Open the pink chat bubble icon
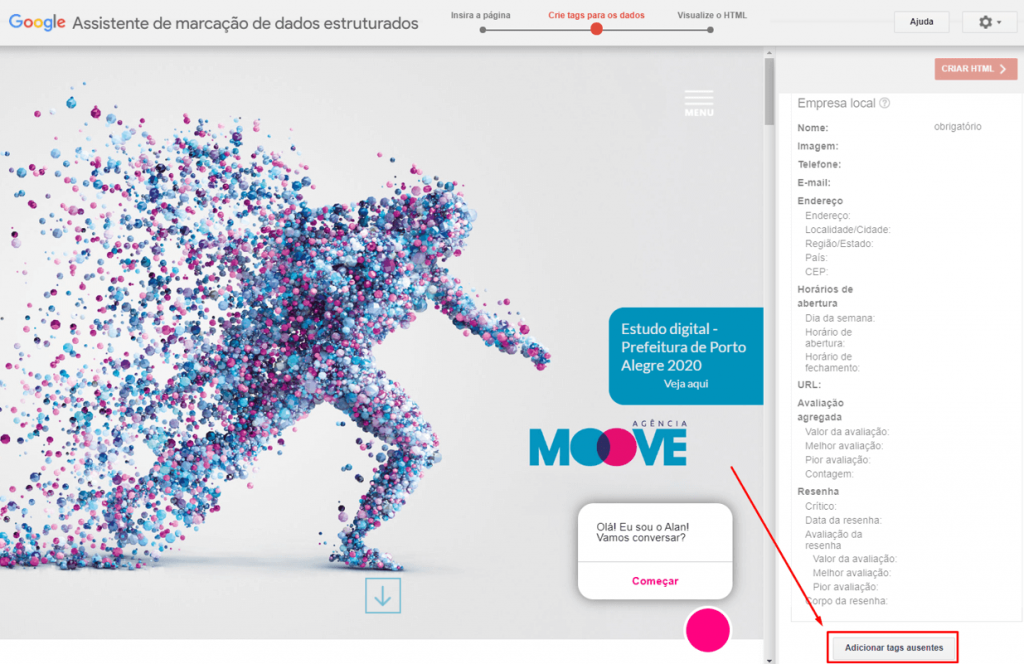1024x664 pixels. [707, 630]
